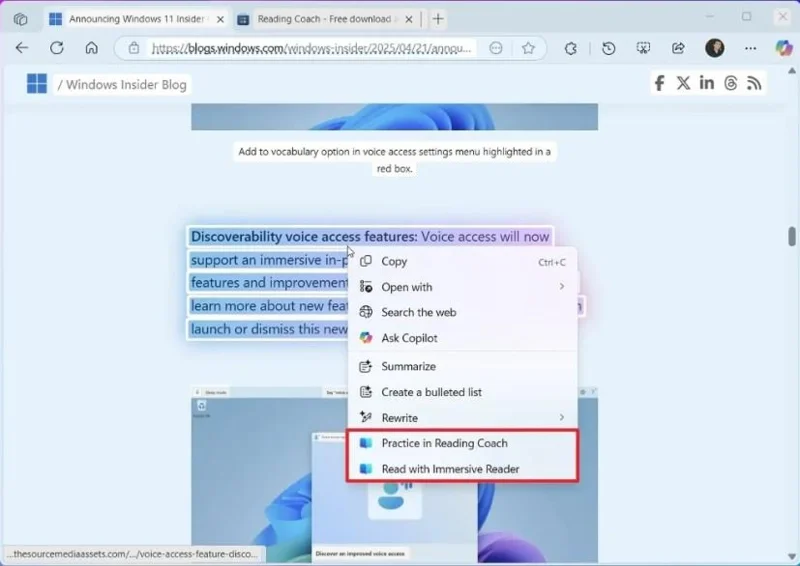
Task: Open the RSS feed icon
Action: [754, 83]
